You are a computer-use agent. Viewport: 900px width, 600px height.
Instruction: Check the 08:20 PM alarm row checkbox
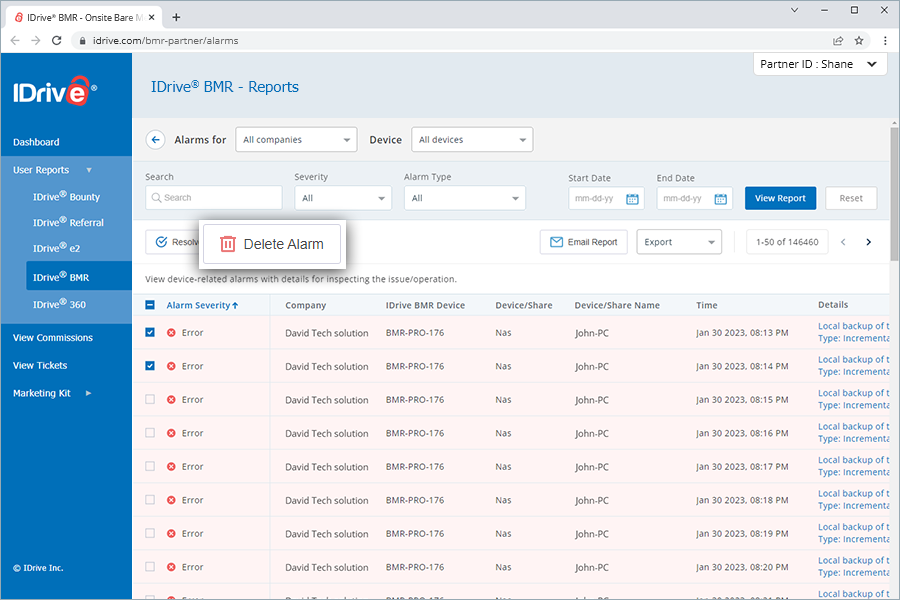tap(150, 567)
